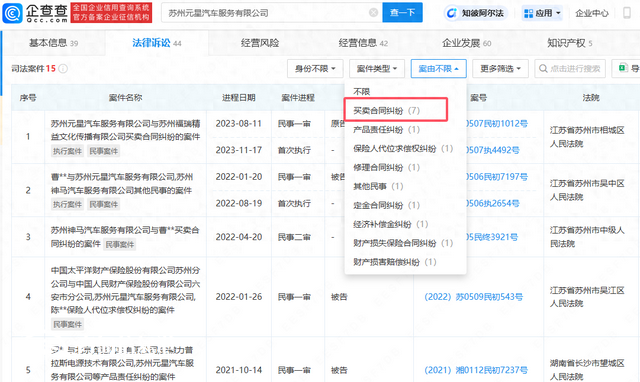Viewport: 640px width, 382px height.
Task: Click the Qcc logo icon
Action: pyautogui.click(x=13, y=13)
